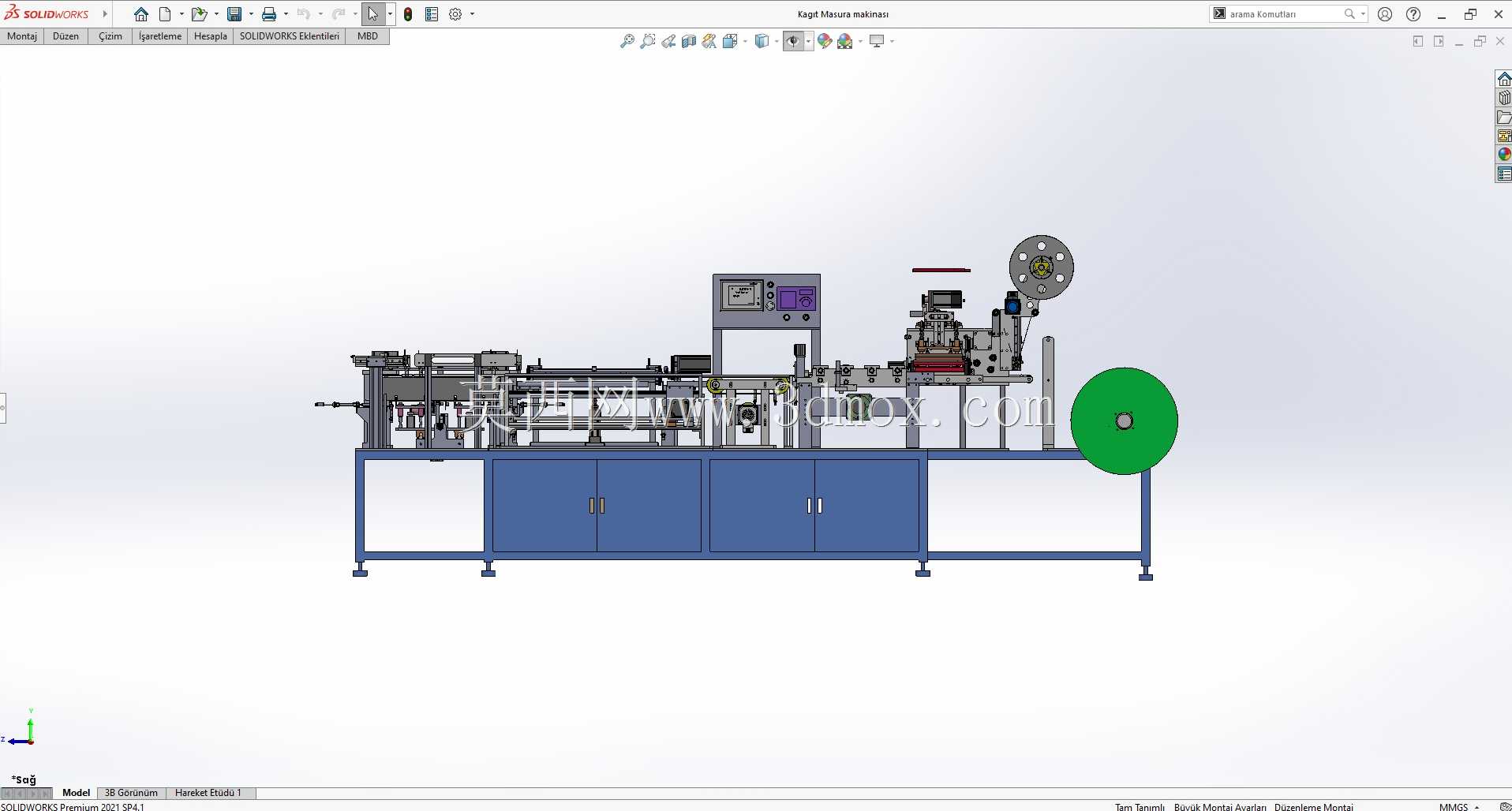Click the search magnifier icon
The image size is (1512, 811).
(x=1349, y=14)
